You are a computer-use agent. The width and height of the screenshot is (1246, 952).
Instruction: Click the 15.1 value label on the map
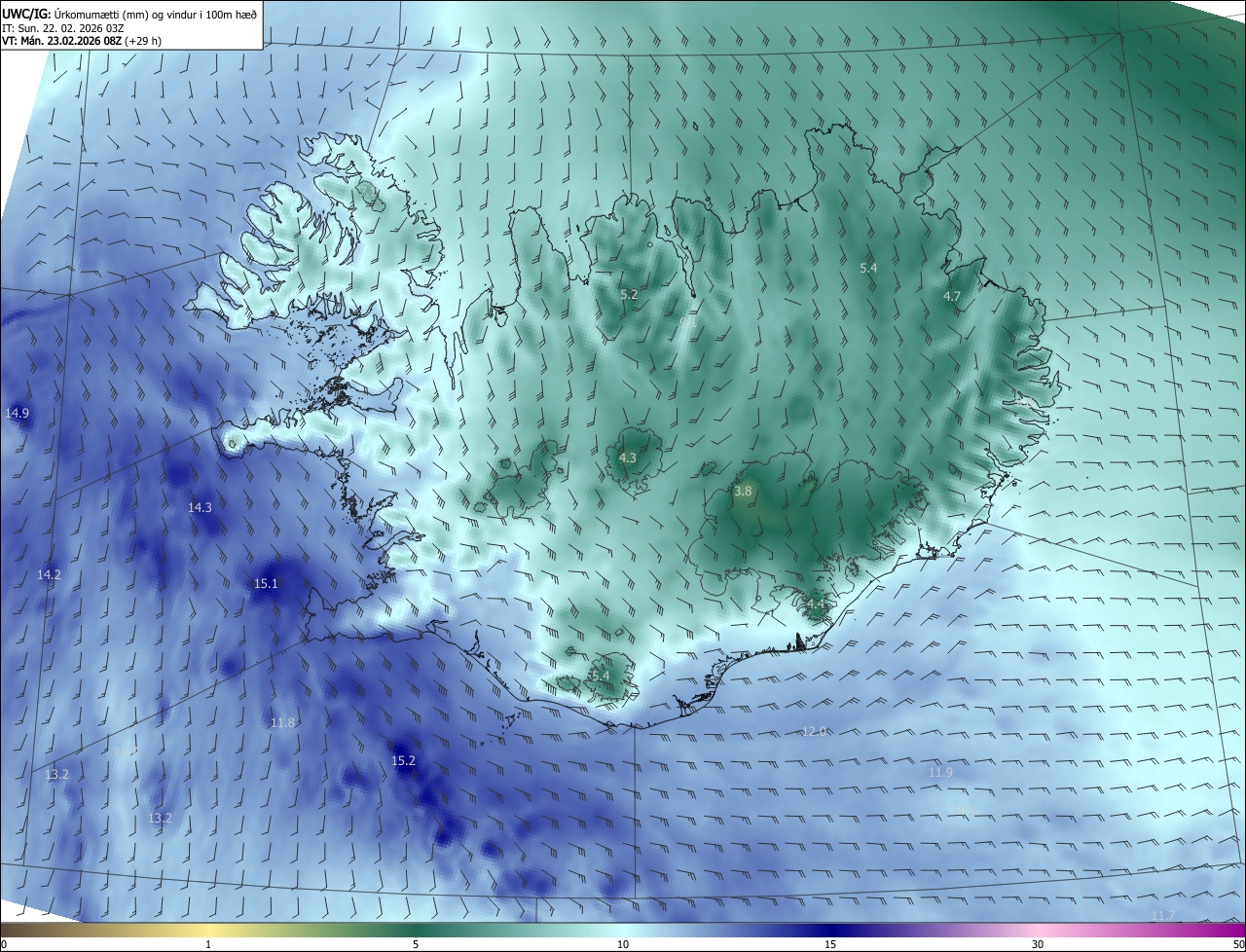[x=266, y=583]
